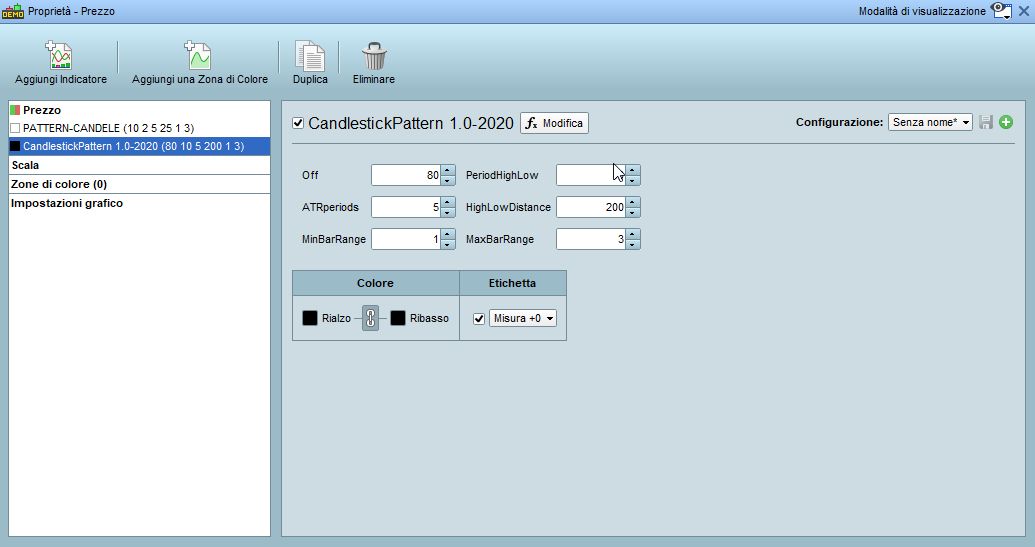This screenshot has height=547, width=1035.
Task: Open the Scala section
Action: click(x=139, y=165)
